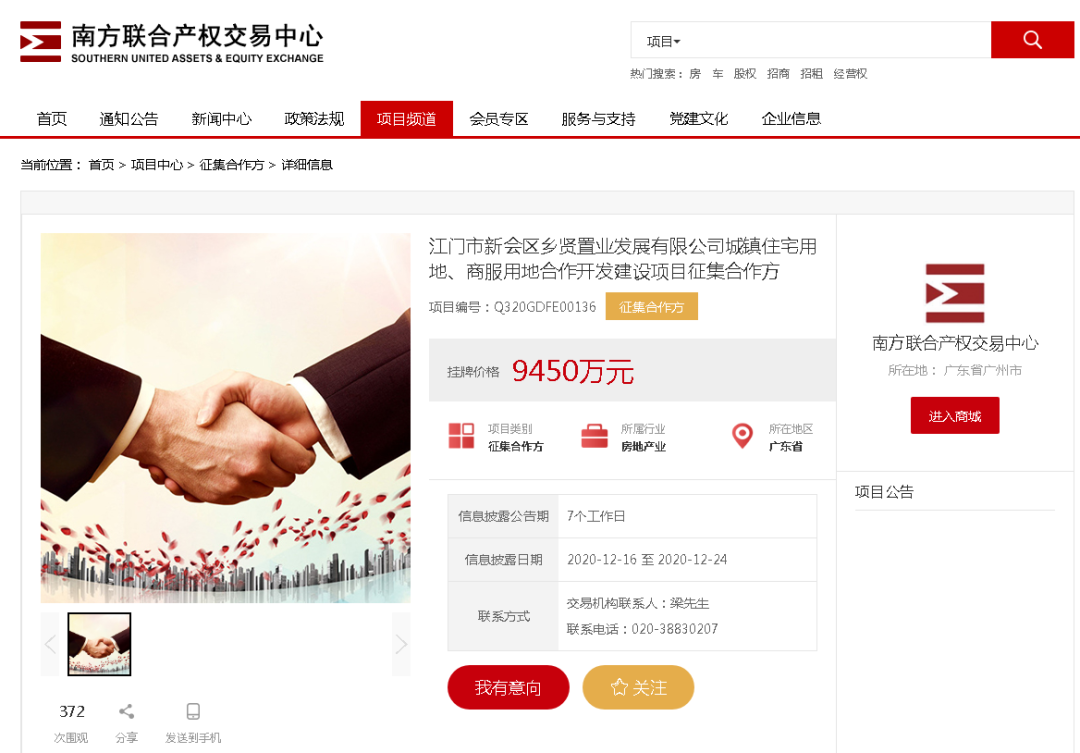The width and height of the screenshot is (1080, 753).
Task: Open the 项目频道 navigation tab
Action: [406, 118]
